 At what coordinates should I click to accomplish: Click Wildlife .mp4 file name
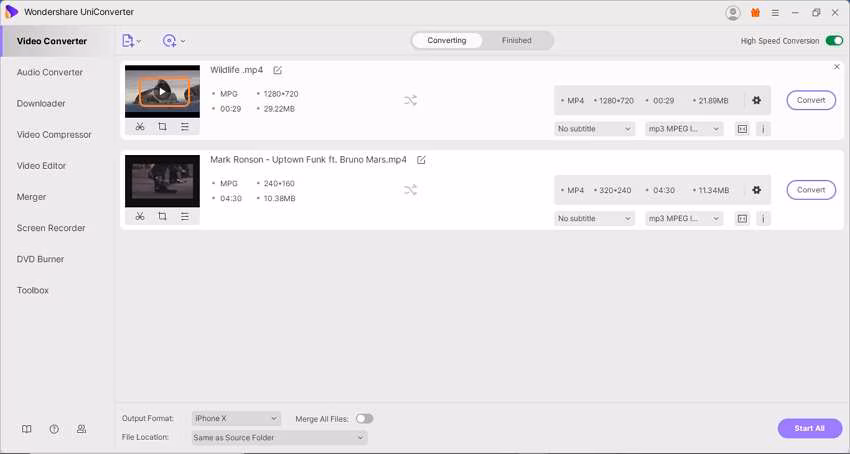pos(236,70)
